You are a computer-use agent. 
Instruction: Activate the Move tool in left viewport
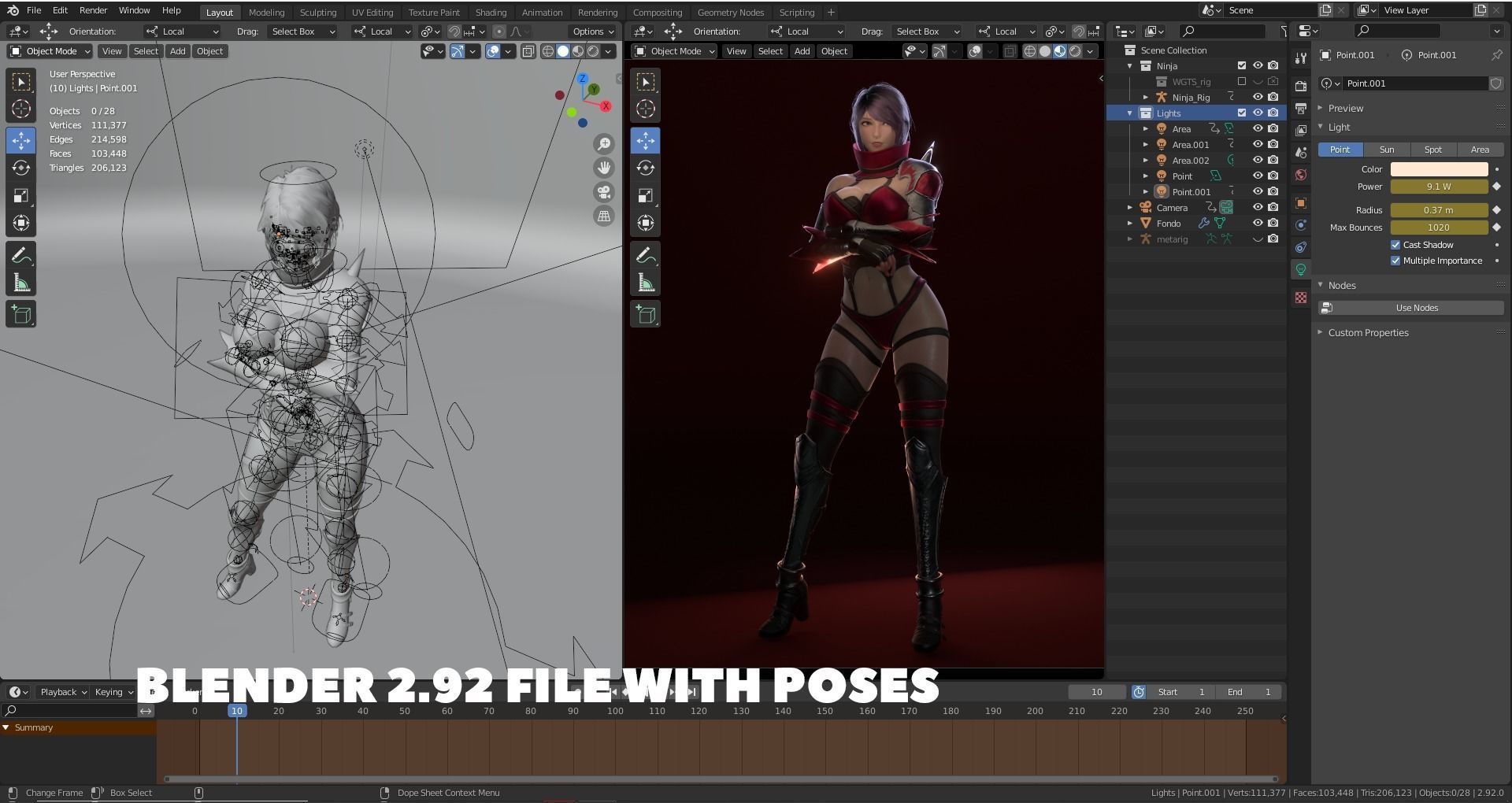pyautogui.click(x=21, y=141)
